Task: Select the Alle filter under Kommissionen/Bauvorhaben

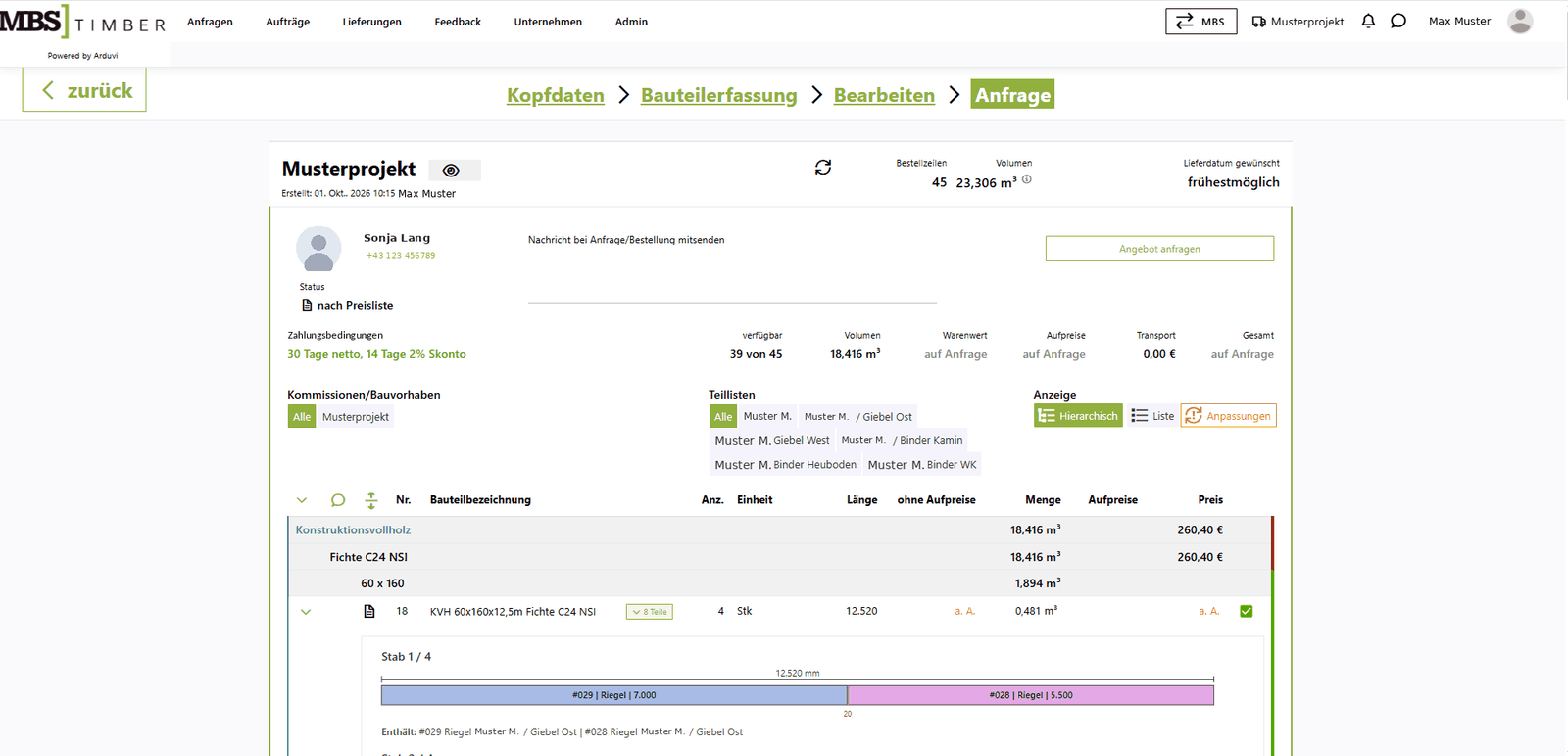Action: pos(302,417)
